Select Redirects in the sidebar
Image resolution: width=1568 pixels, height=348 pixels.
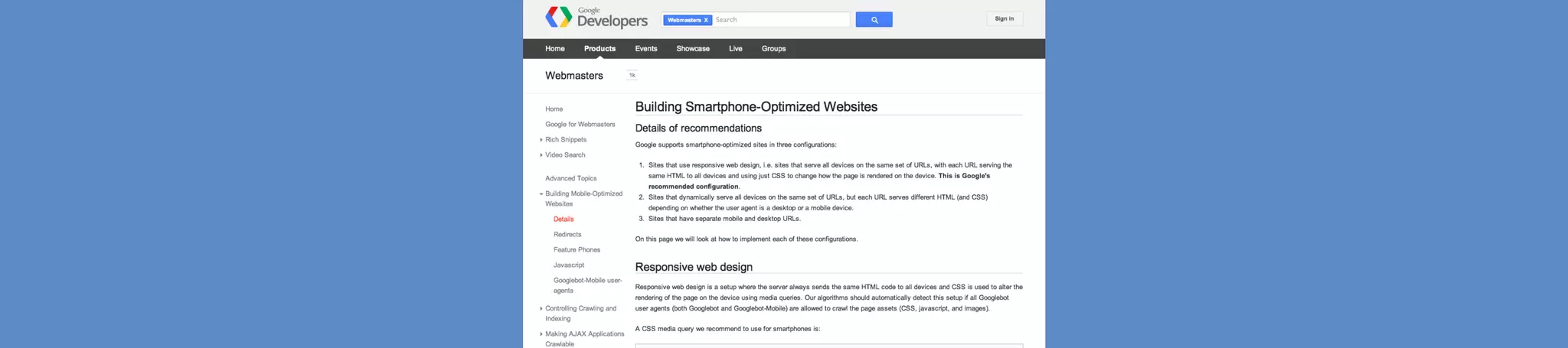(x=567, y=235)
